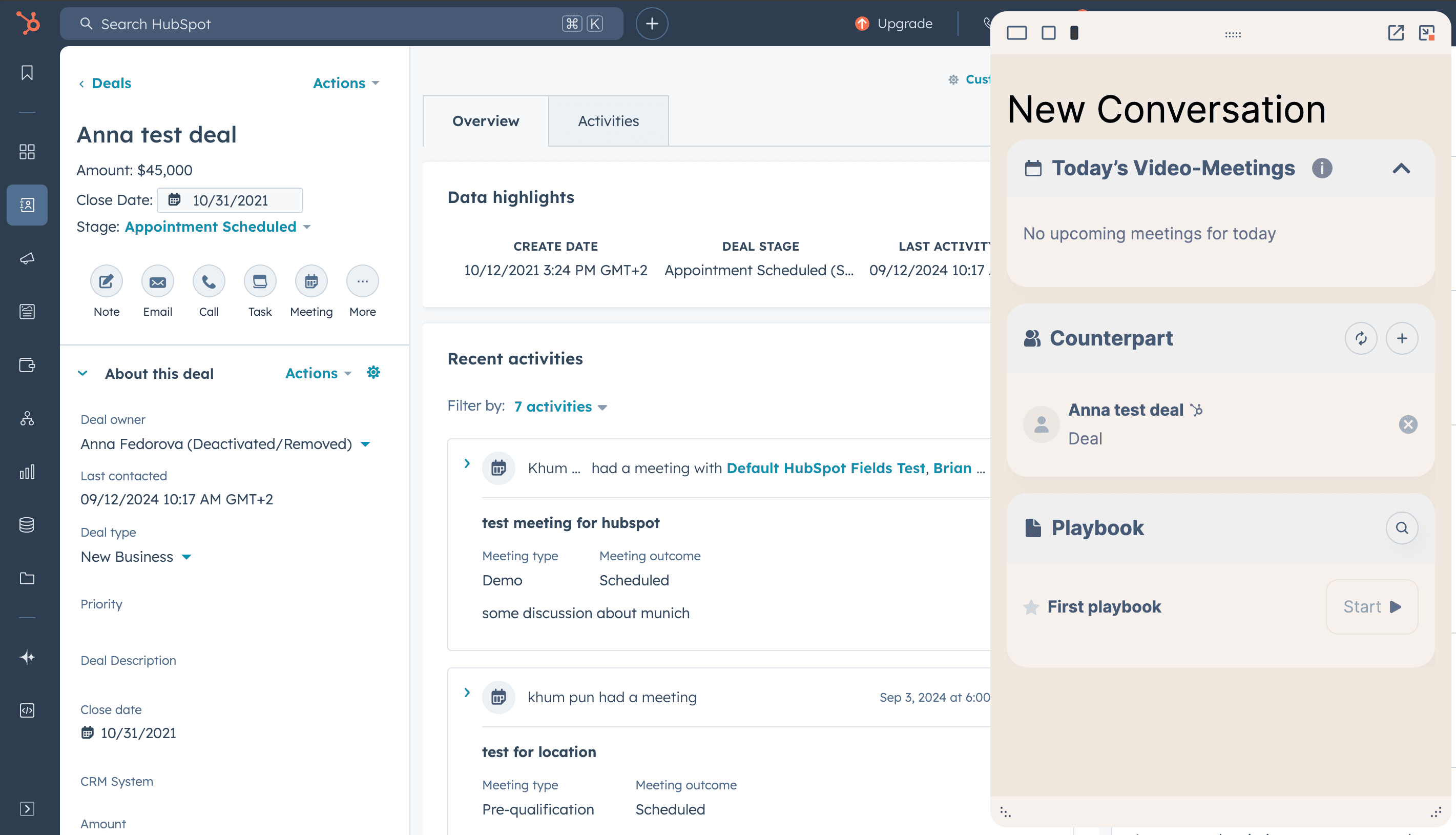Open the Commerce wallet icon in sidebar

pos(27,365)
